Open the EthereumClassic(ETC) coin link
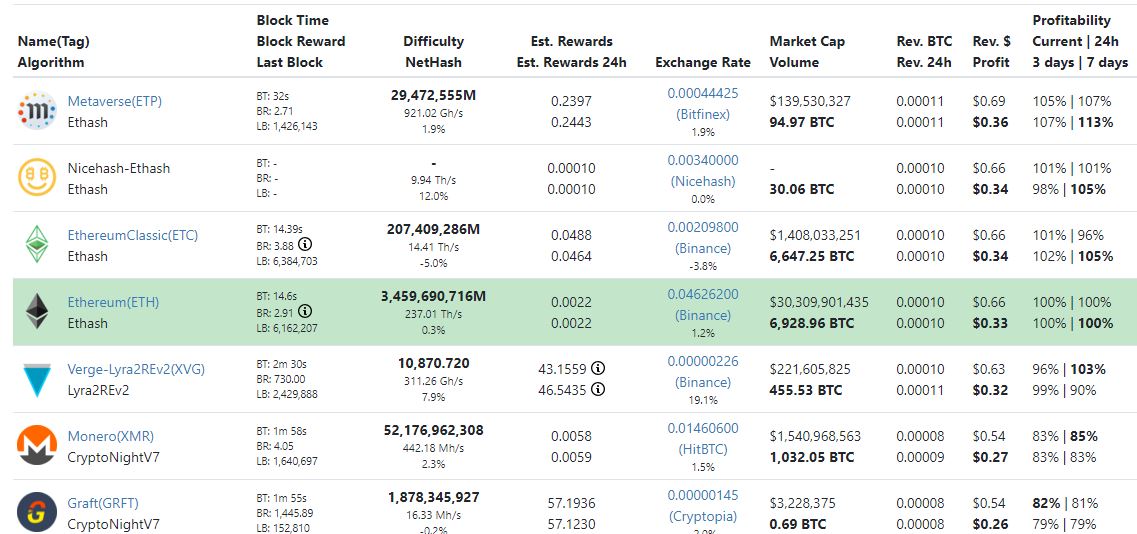 [133, 235]
